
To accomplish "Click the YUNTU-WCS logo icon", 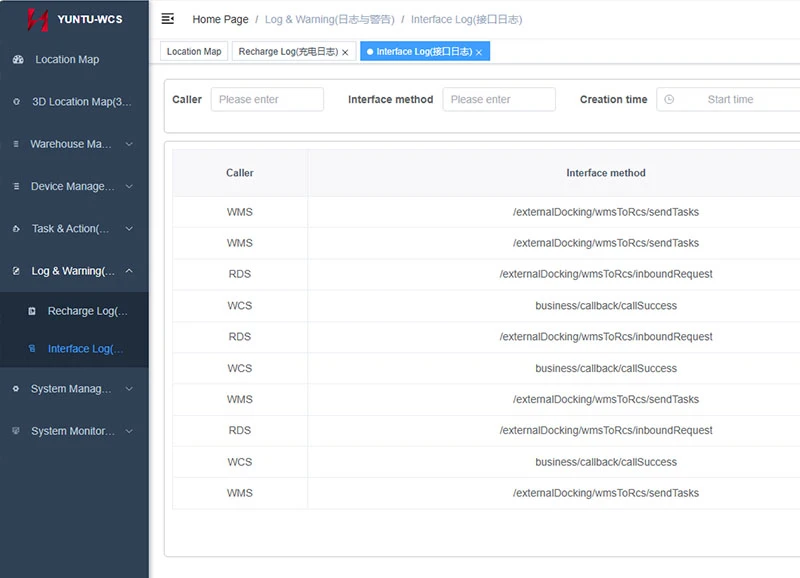I will click(38, 19).
